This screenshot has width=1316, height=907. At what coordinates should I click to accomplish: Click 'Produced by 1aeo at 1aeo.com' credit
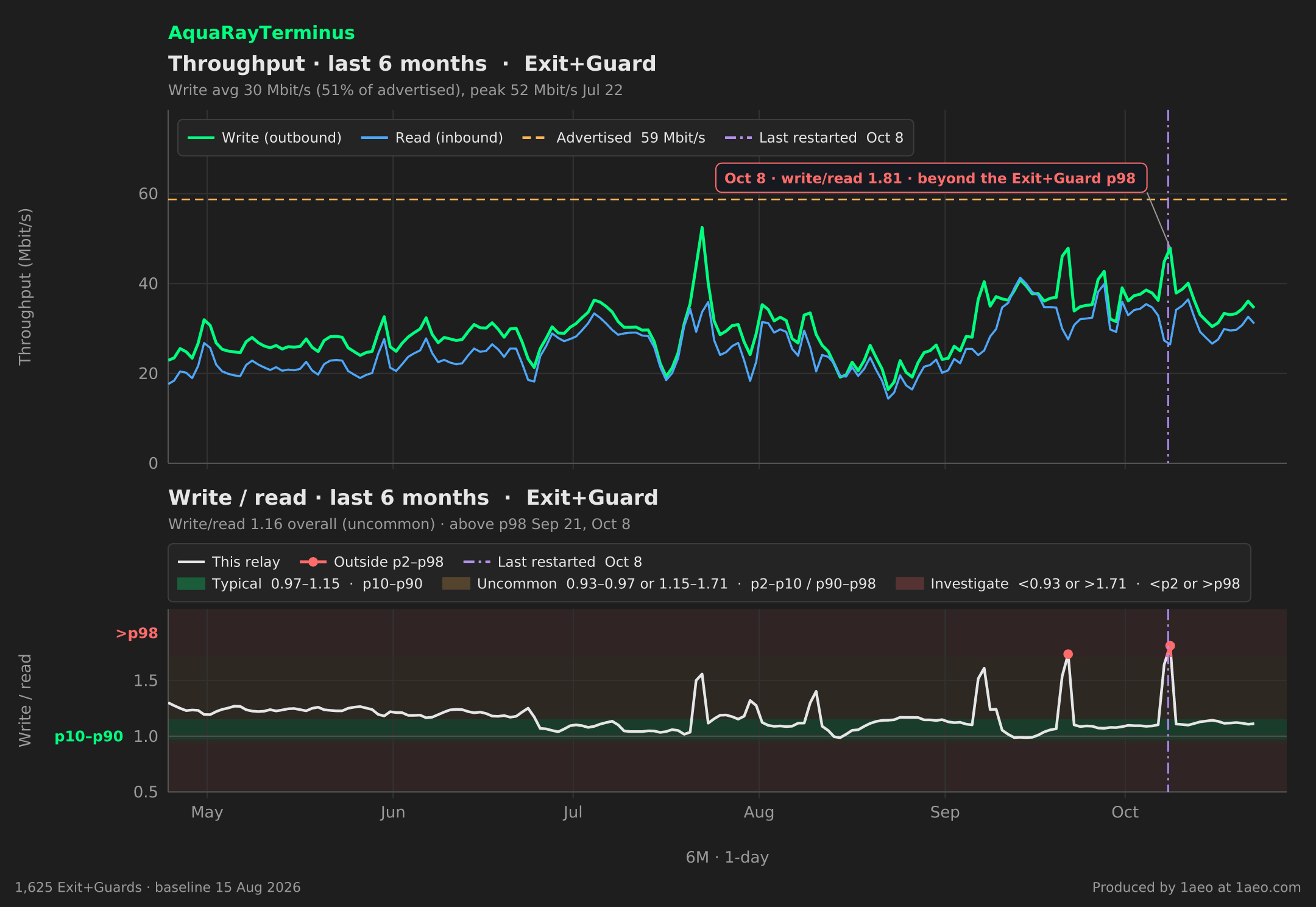tap(1197, 887)
